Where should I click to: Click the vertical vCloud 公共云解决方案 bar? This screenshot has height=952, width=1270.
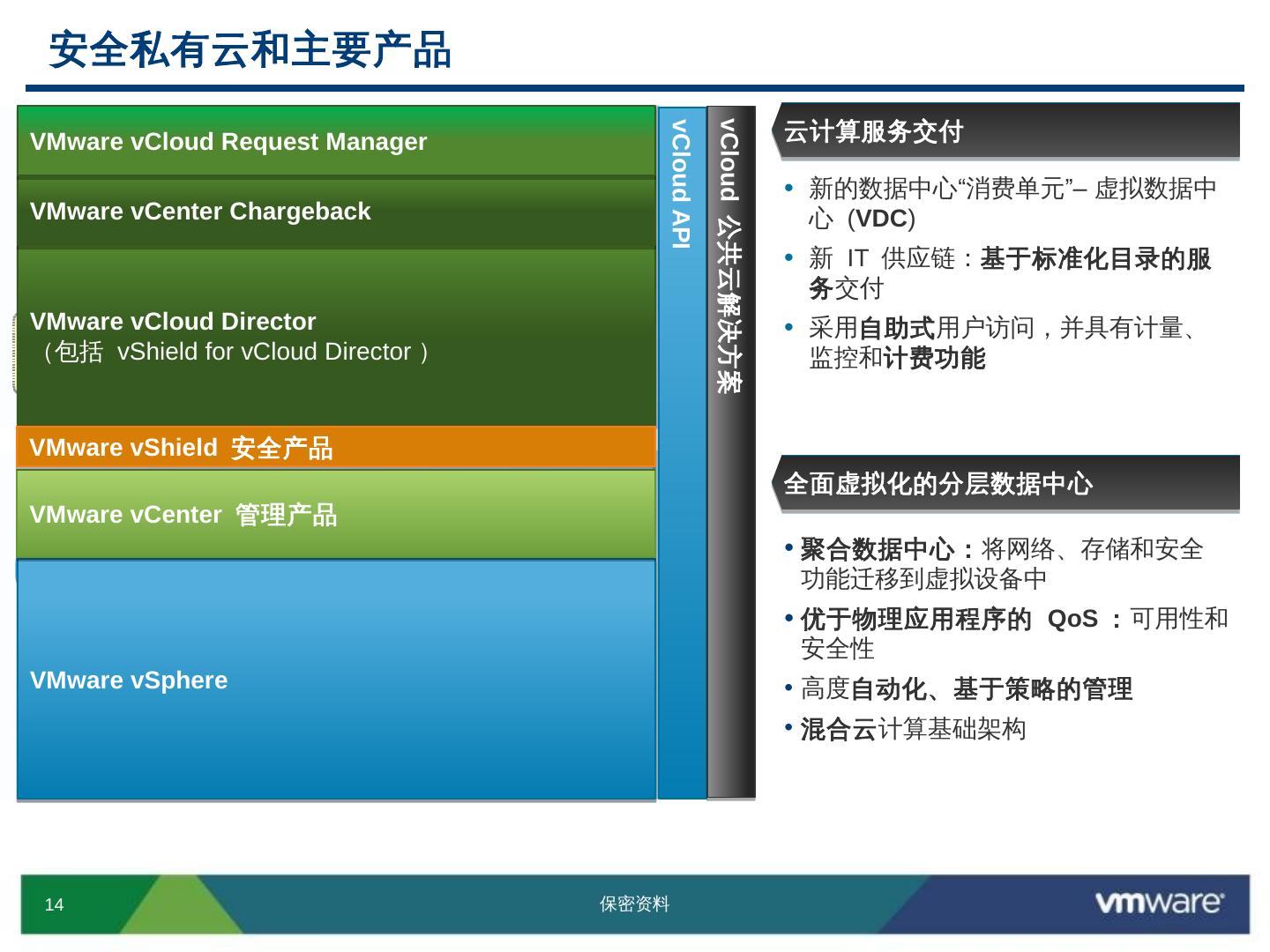[x=731, y=453]
